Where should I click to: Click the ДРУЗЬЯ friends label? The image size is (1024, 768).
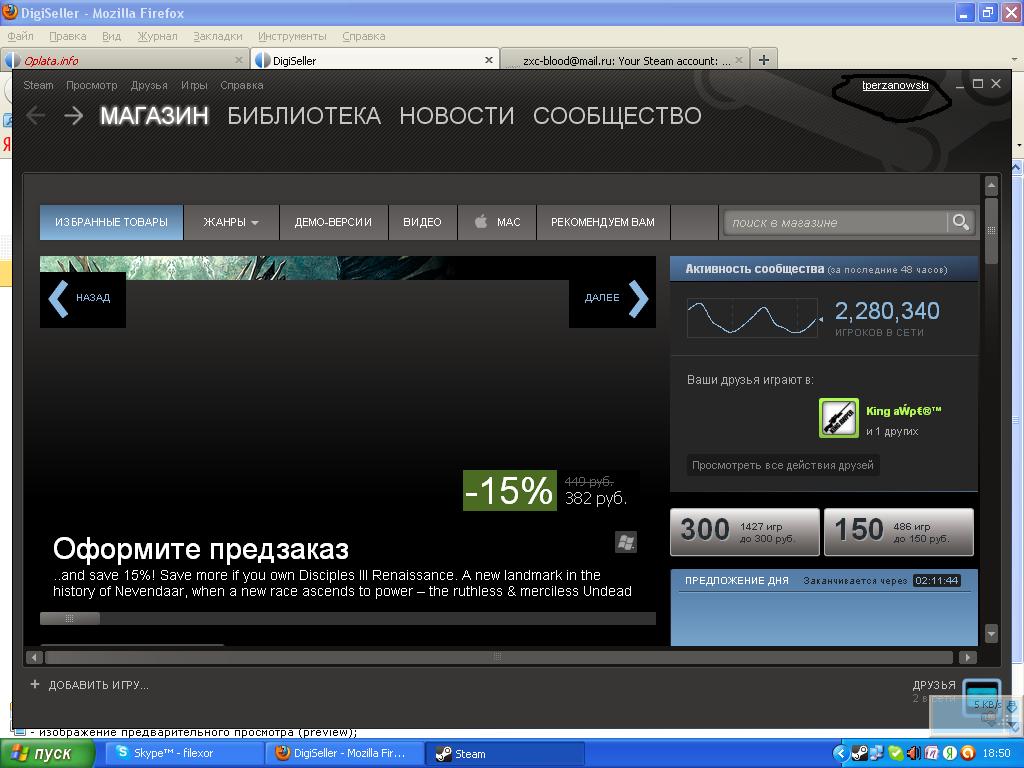[x=934, y=685]
